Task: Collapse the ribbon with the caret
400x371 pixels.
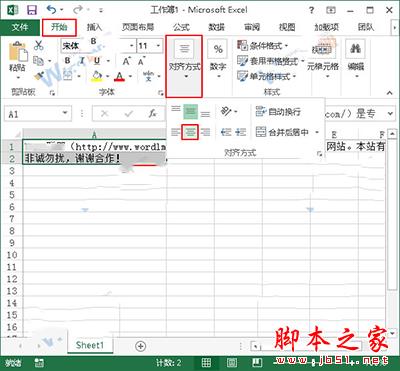Action: pyautogui.click(x=389, y=93)
